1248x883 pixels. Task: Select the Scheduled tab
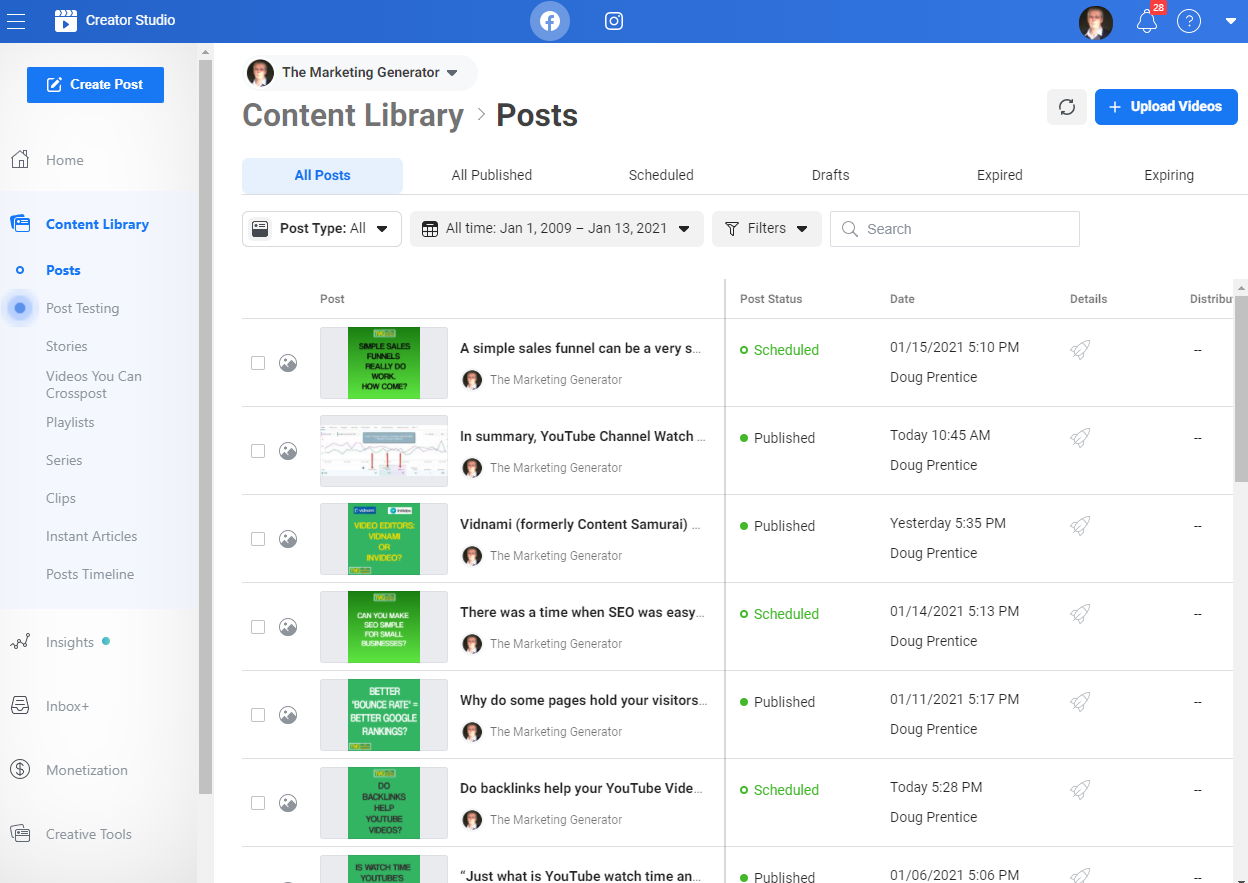[661, 175]
